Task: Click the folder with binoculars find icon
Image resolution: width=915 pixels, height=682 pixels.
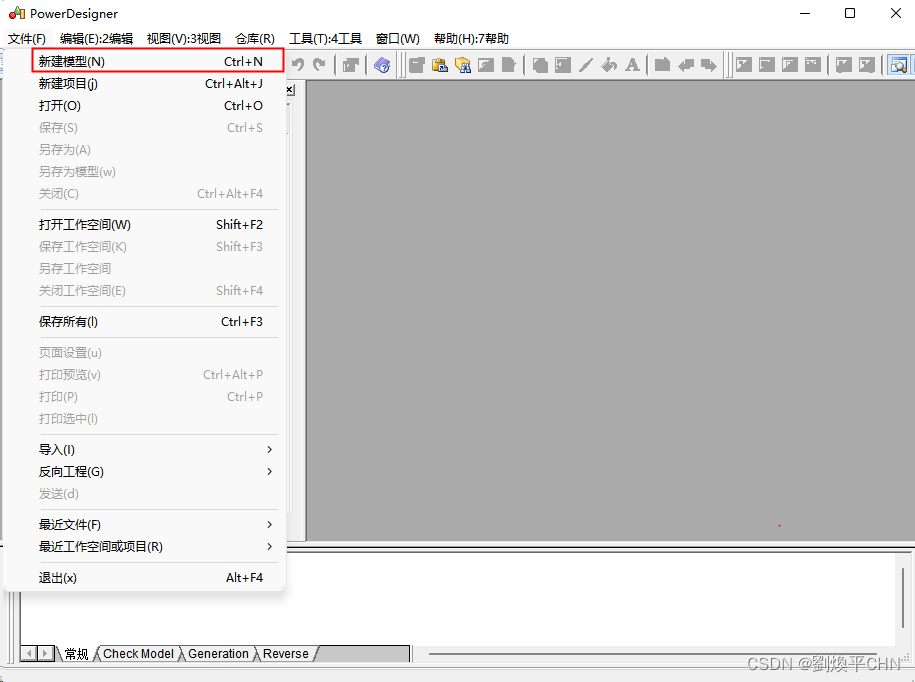Action: (x=463, y=65)
